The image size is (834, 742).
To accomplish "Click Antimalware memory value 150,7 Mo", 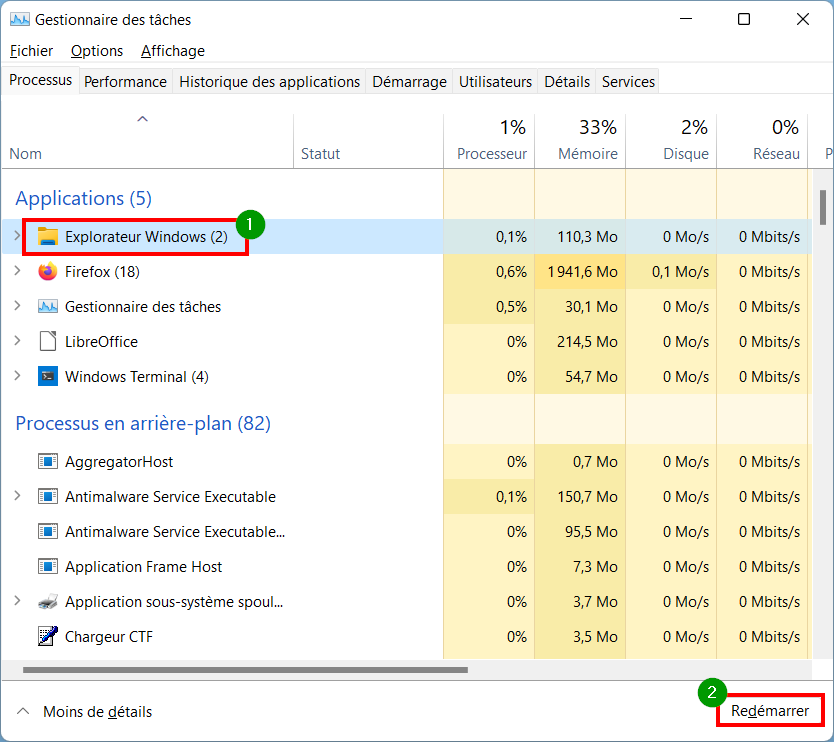I will click(x=587, y=497).
